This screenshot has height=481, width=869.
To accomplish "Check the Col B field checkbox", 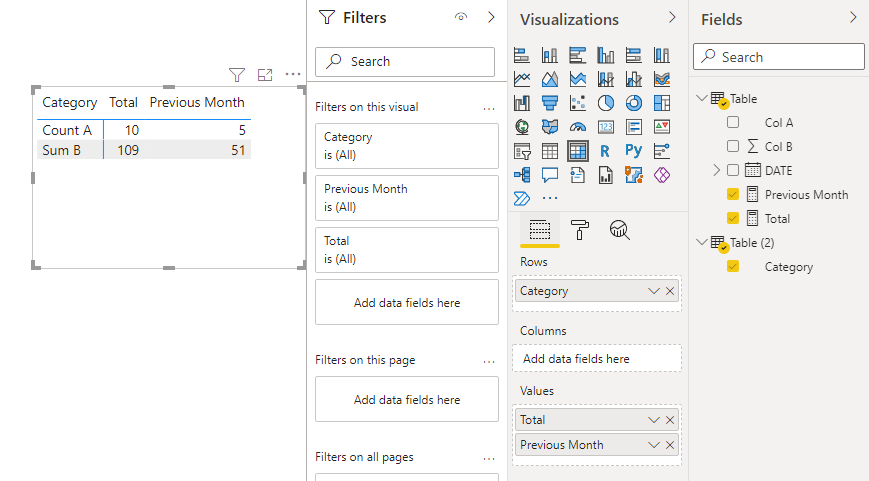I will [x=733, y=146].
